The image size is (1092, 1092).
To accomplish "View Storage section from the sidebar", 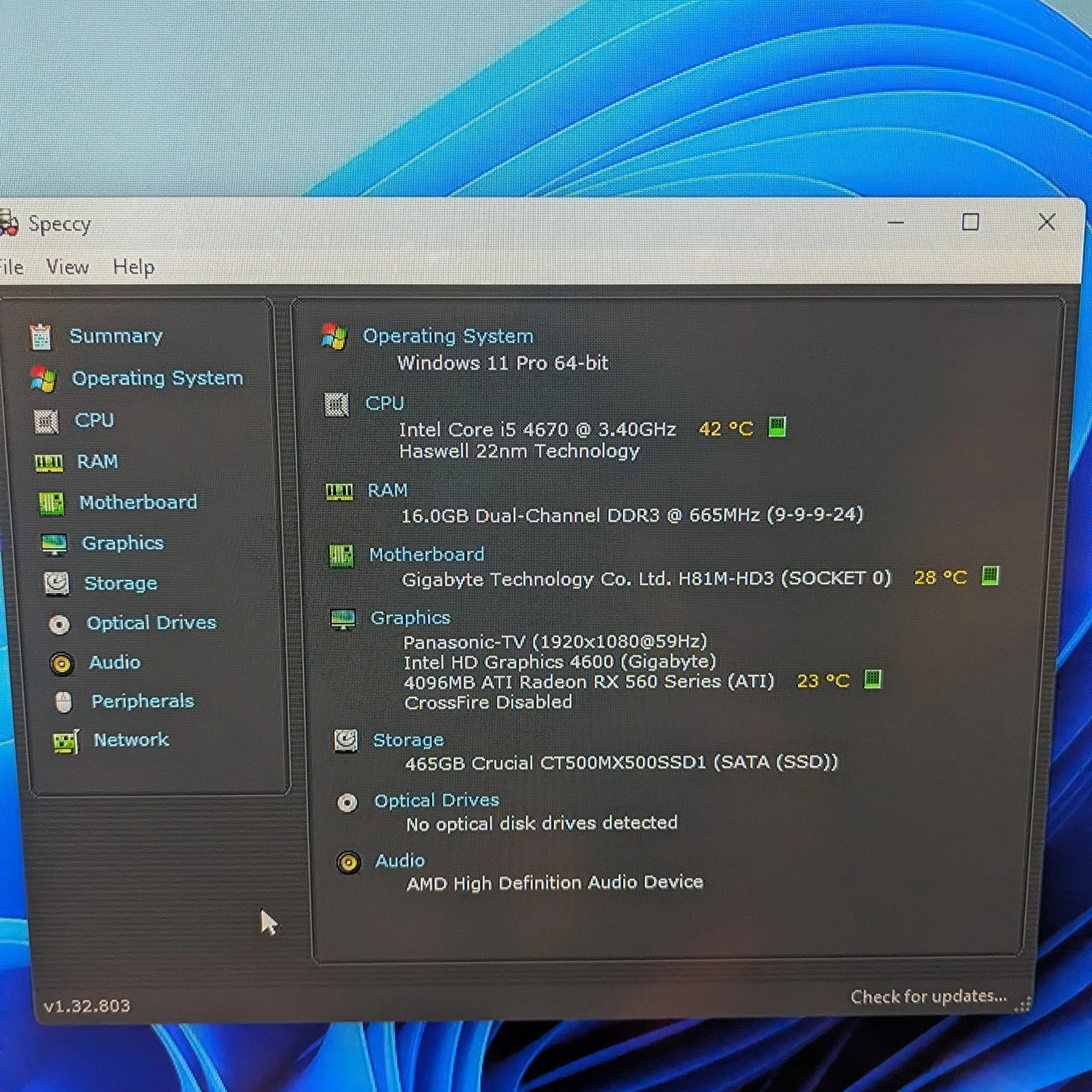I will pyautogui.click(x=121, y=583).
